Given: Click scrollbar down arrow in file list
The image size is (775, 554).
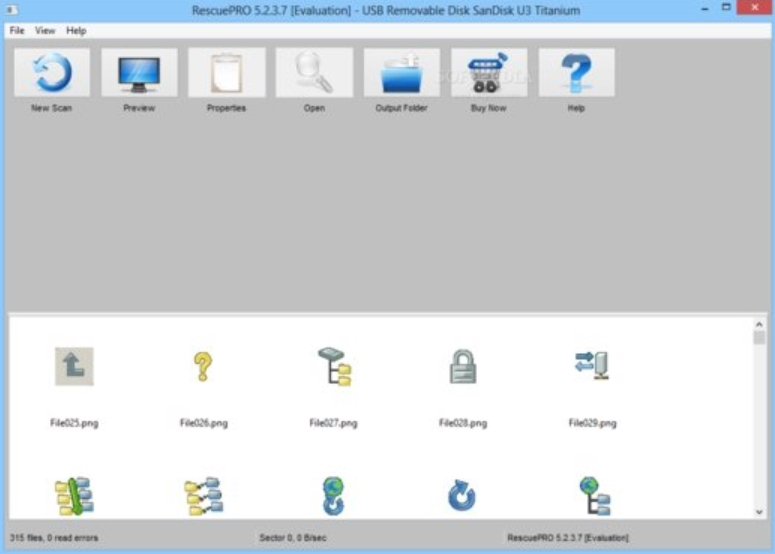Looking at the screenshot, I should [759, 512].
